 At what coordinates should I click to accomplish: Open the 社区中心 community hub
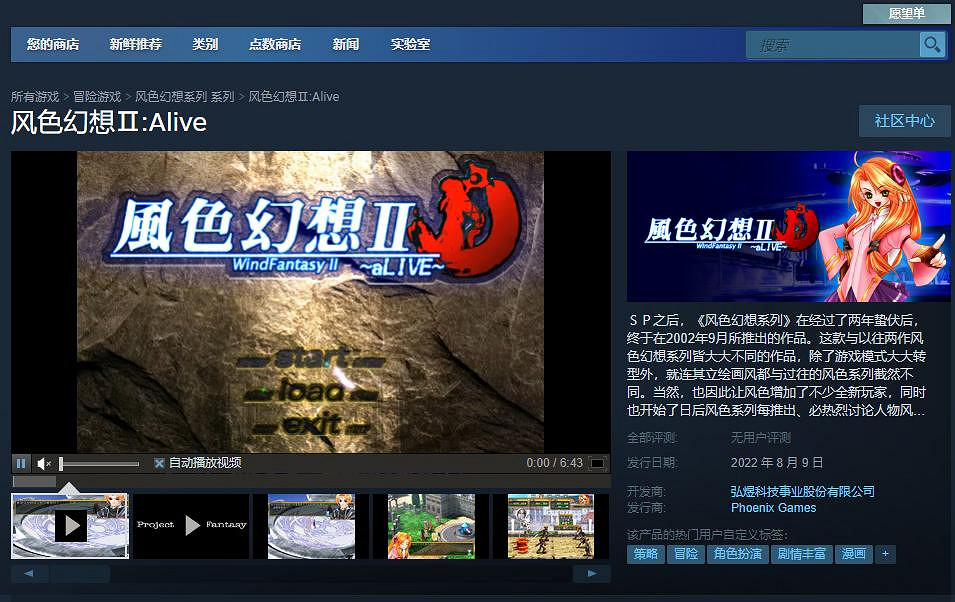904,120
